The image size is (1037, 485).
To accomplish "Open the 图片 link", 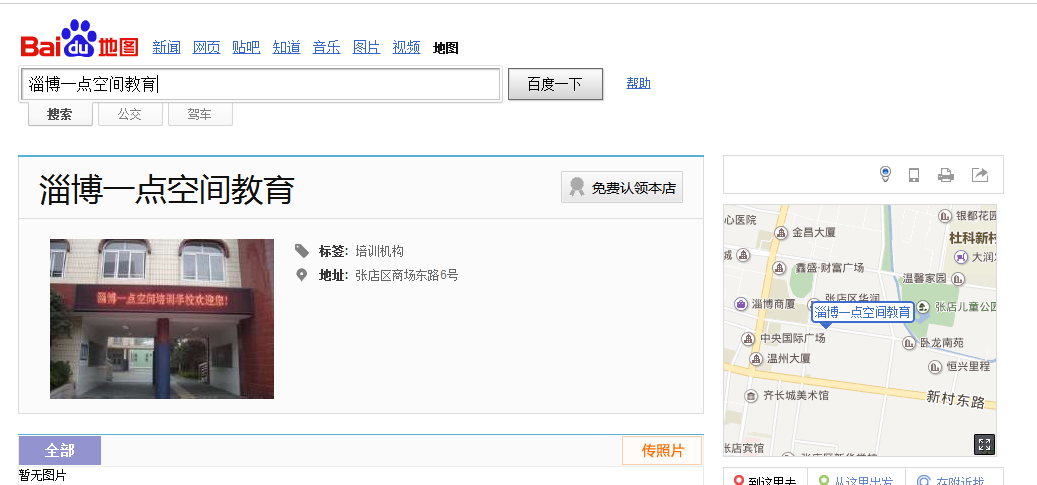I will coord(366,47).
